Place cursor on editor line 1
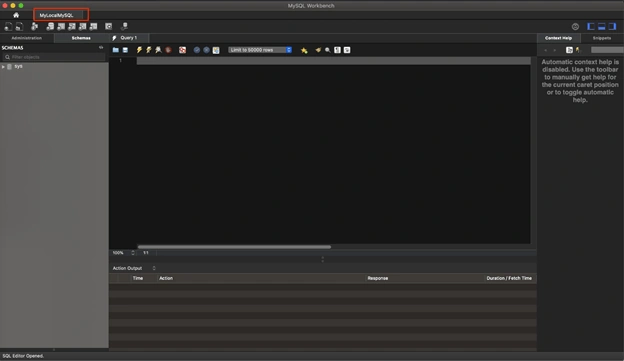The height and width of the screenshot is (361, 624). tap(333, 60)
